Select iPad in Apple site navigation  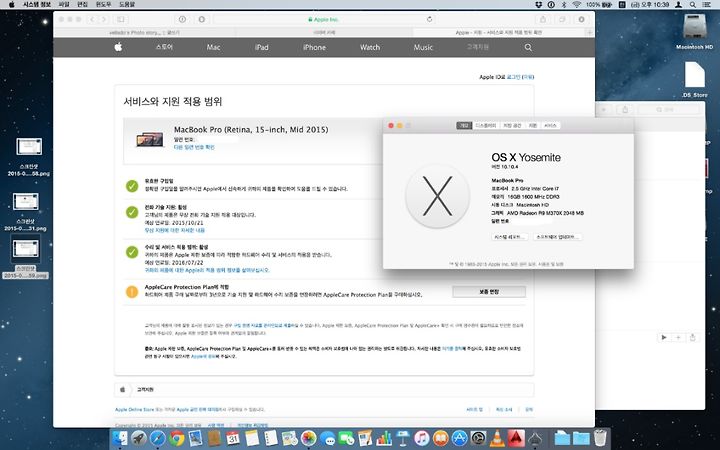point(261,47)
